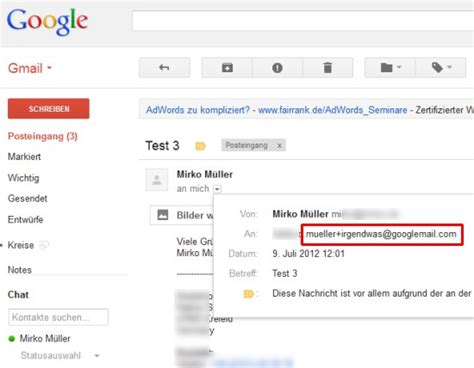Click the Diese Nachricht ist vor allem text

[x=371, y=294]
